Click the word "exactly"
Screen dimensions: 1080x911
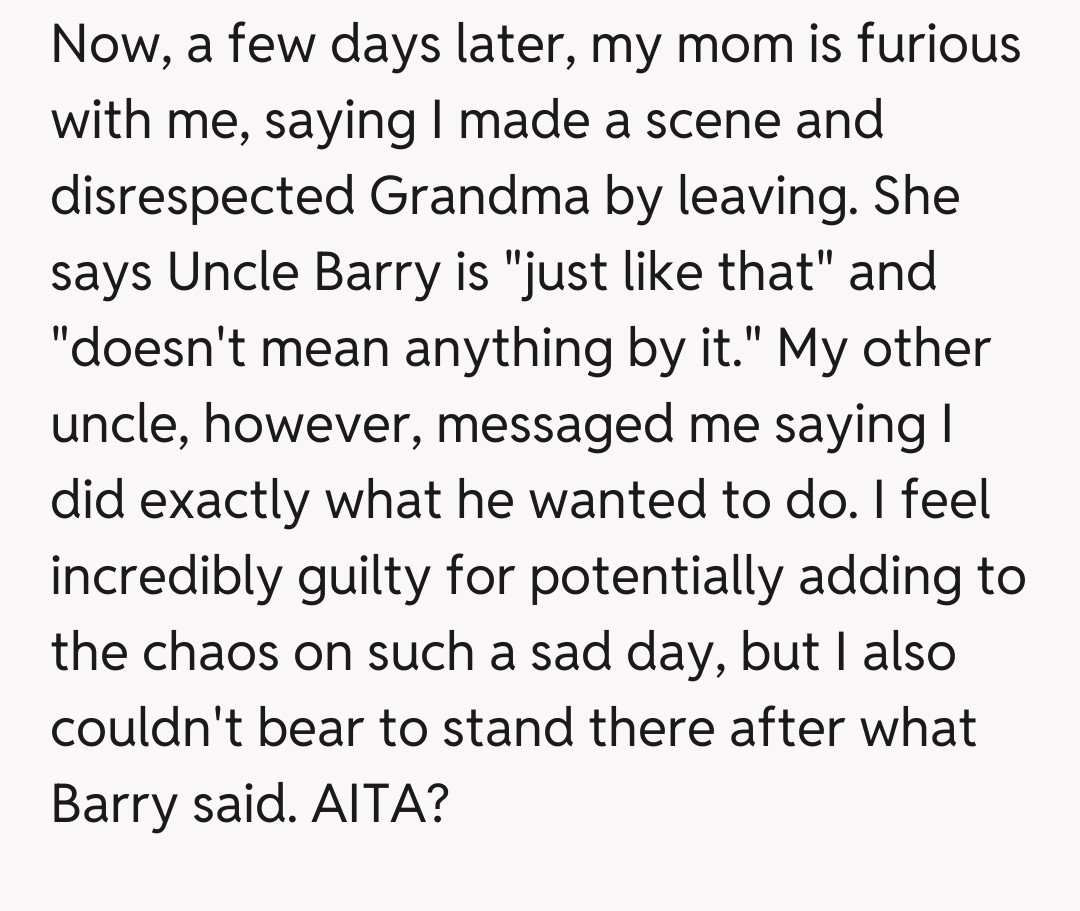[219, 501]
